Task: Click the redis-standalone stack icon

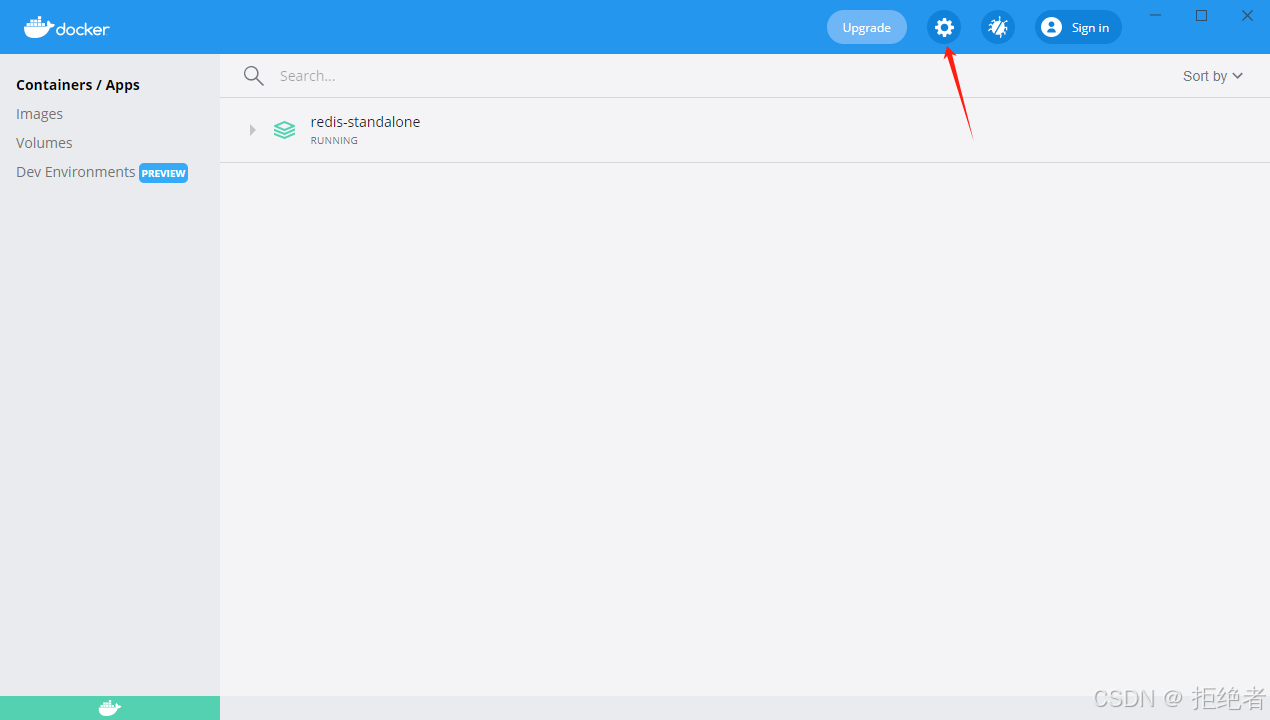Action: click(x=284, y=130)
